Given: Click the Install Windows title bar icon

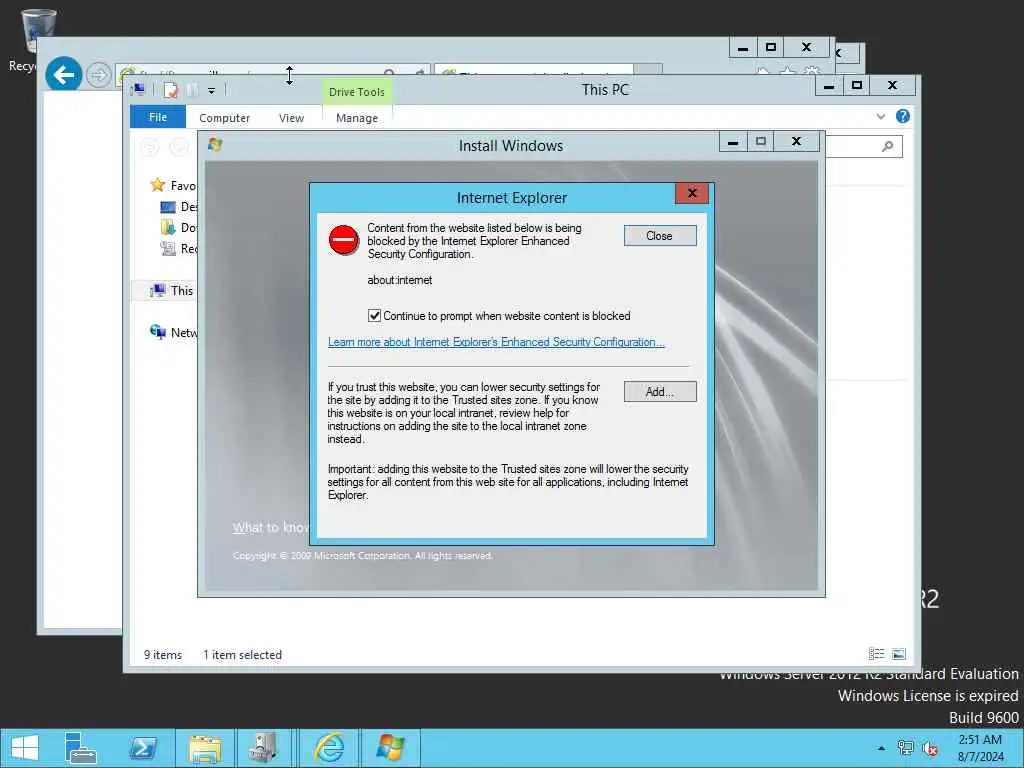Looking at the screenshot, I should [215, 144].
